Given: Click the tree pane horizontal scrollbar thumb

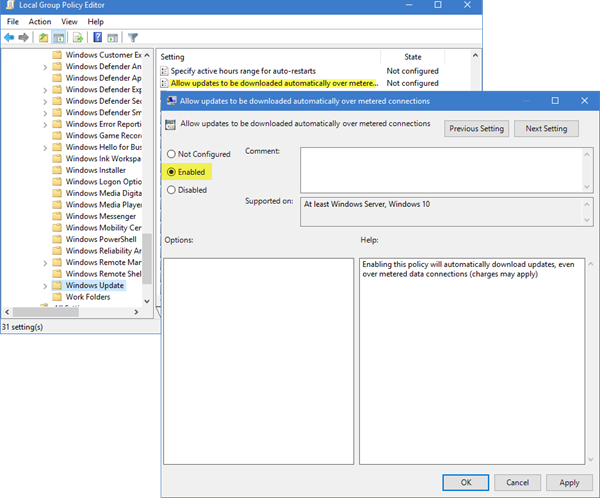Looking at the screenshot, I should (x=46, y=312).
